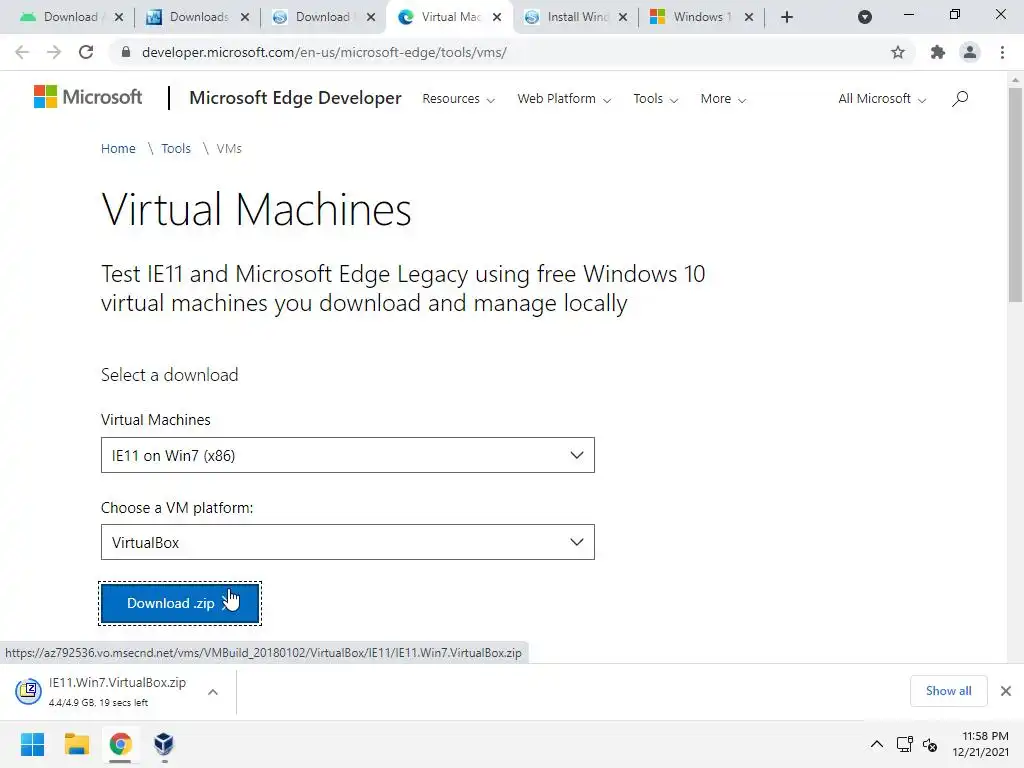The width and height of the screenshot is (1024, 768).
Task: Click the '4.4/4.9 GB, 19 secs left' status
Action: click(x=99, y=703)
